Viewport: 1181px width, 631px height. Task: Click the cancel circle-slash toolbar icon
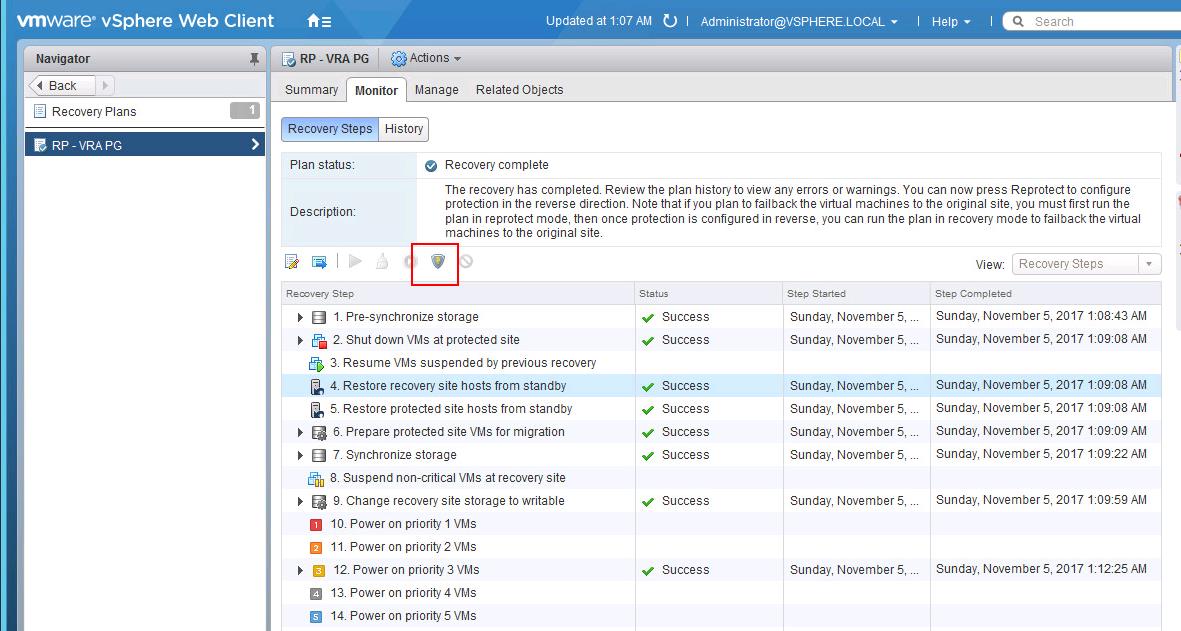pos(466,261)
